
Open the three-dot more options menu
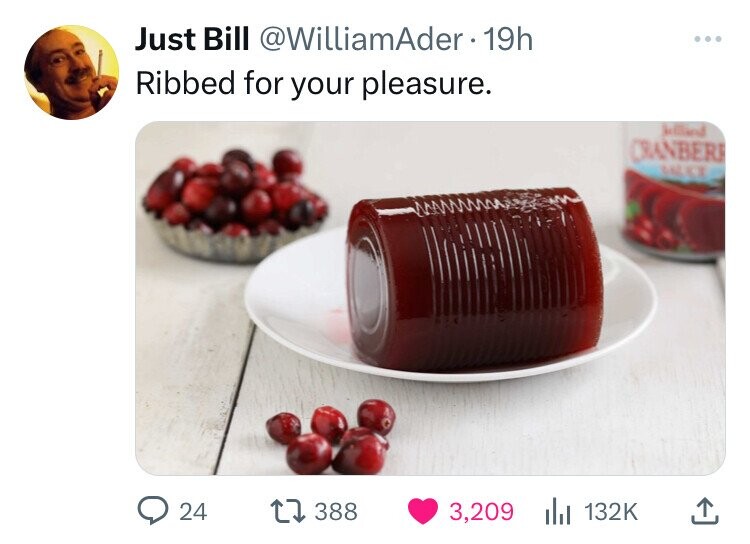tap(708, 39)
